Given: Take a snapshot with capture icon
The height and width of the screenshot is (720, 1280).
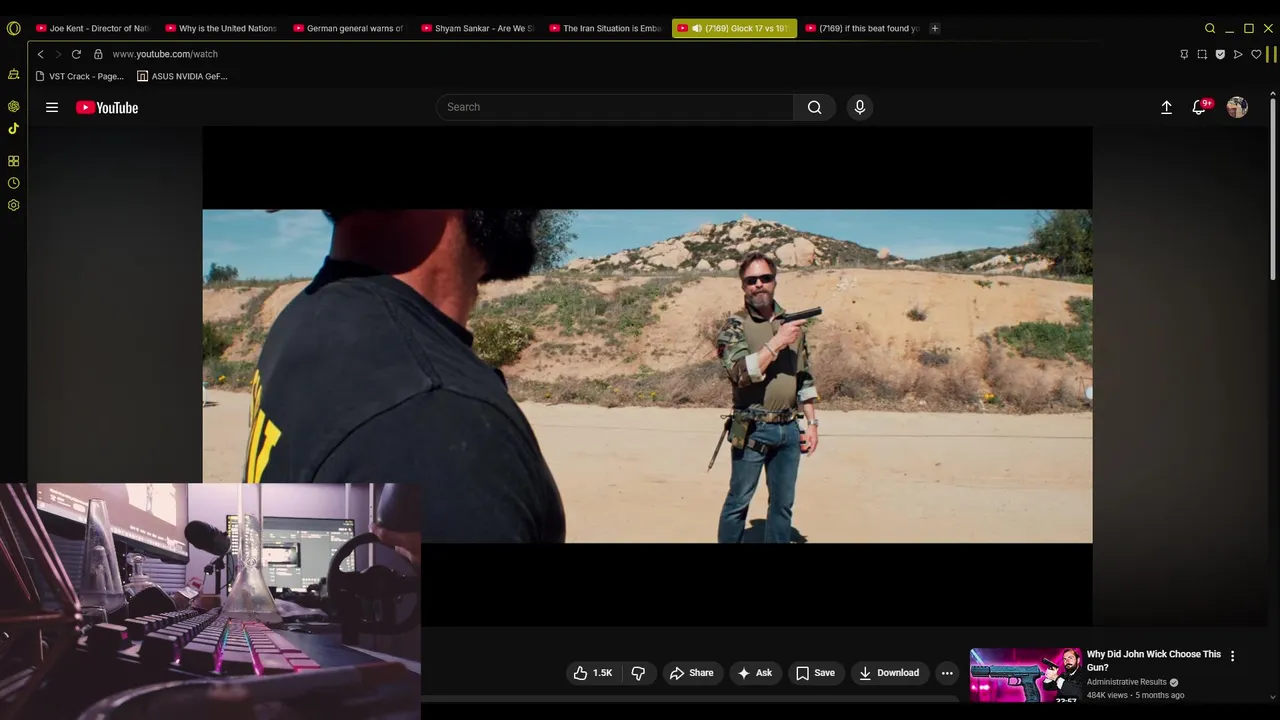Looking at the screenshot, I should [1202, 54].
